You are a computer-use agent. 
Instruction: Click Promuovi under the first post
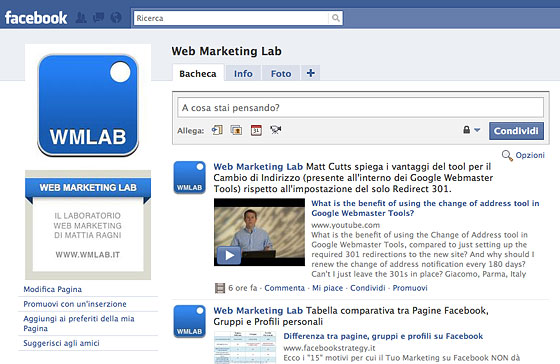pos(410,288)
